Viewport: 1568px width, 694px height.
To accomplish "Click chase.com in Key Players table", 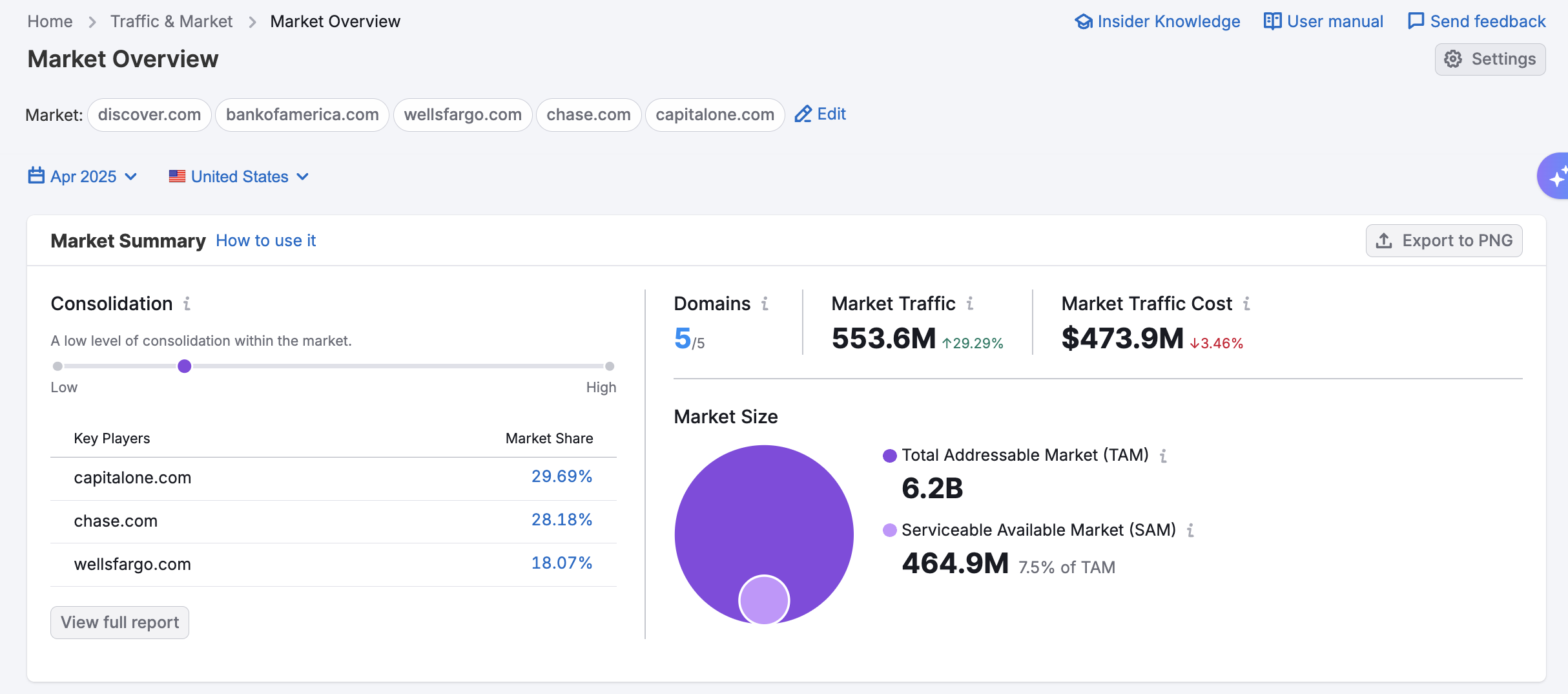I will pyautogui.click(x=116, y=521).
